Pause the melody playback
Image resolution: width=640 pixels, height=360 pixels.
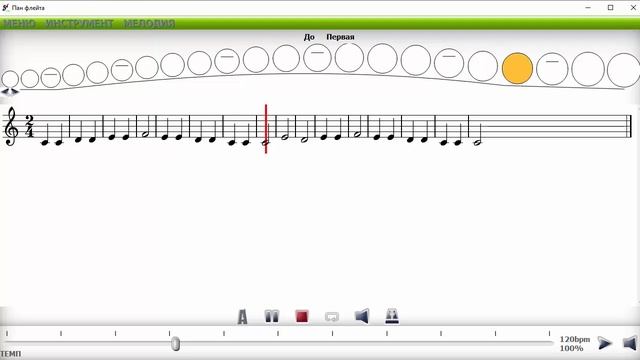coord(272,316)
